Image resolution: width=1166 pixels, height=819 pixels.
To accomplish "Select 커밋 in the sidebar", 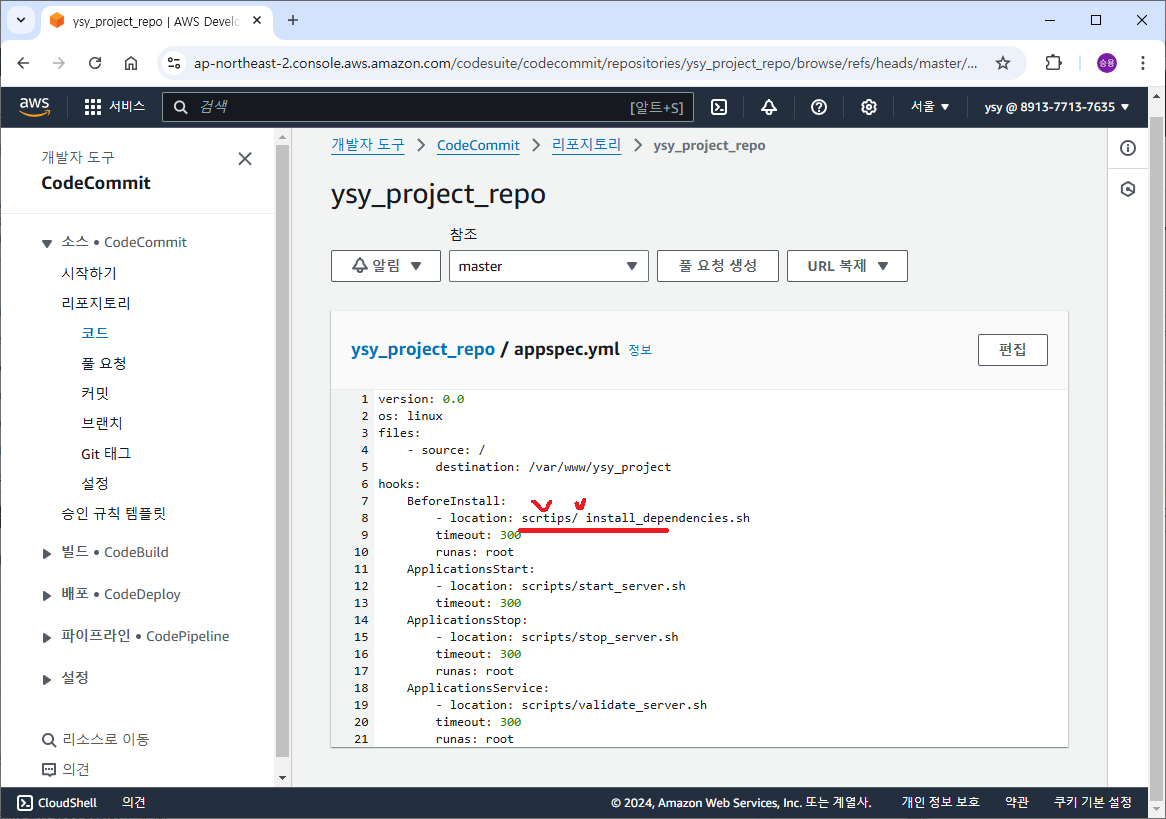I will [x=94, y=394].
